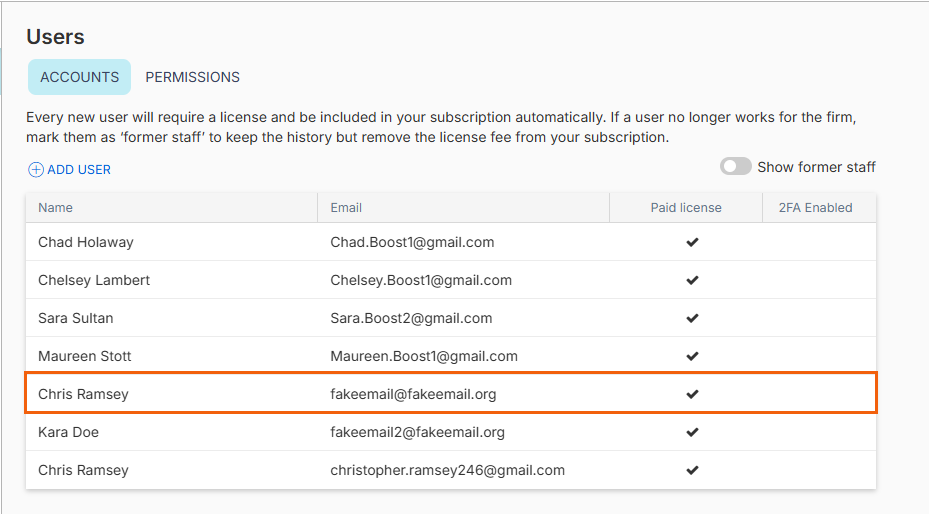Click the plus icon beside Add User

[36, 170]
